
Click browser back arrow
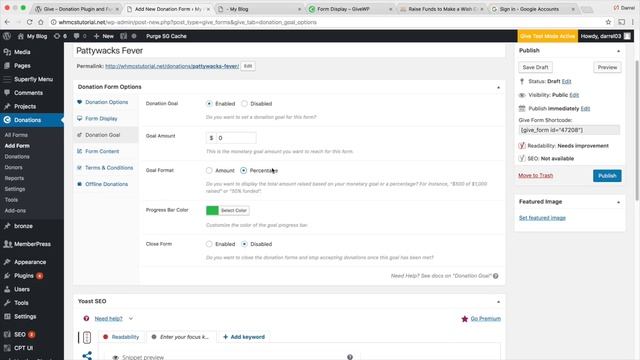coord(7,22)
